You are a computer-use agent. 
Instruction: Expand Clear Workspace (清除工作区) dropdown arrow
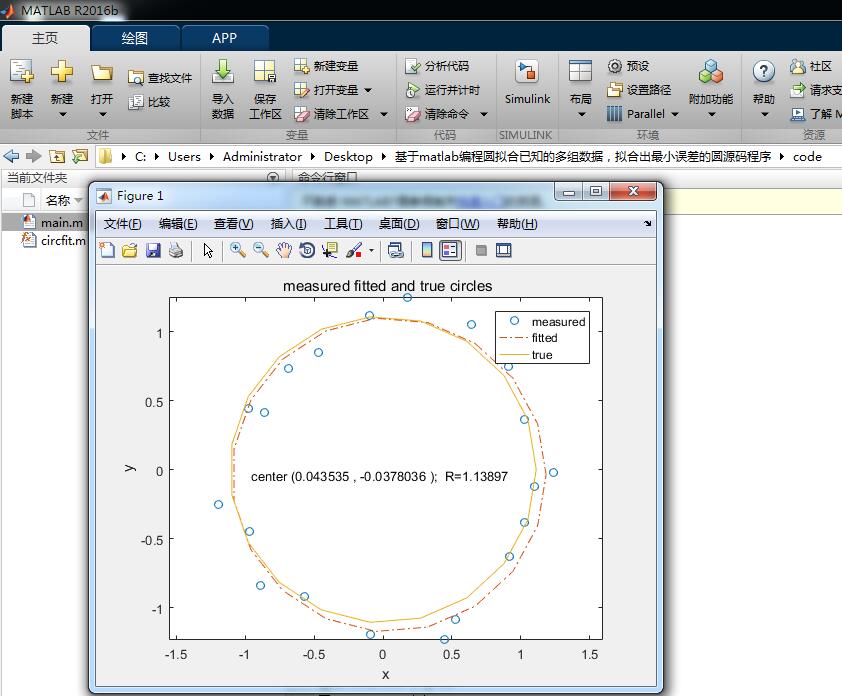[384, 114]
